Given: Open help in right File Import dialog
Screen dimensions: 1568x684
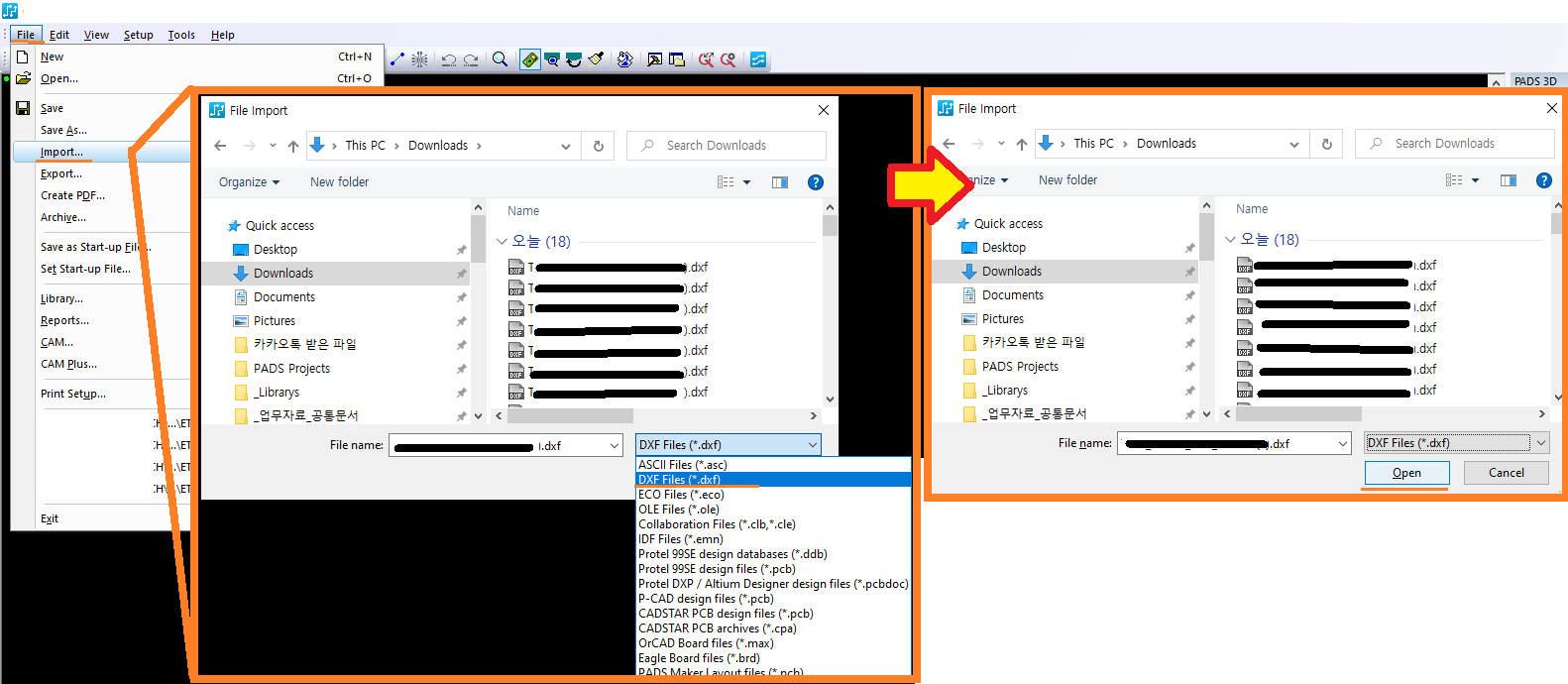Looking at the screenshot, I should coord(1544,180).
